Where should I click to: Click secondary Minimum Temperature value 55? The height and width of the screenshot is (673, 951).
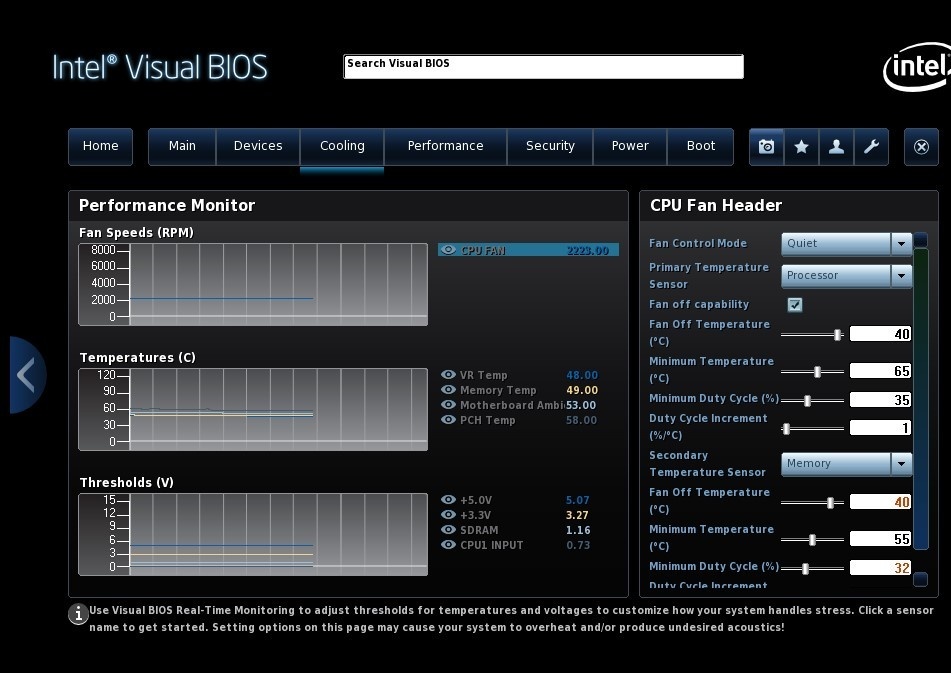coord(881,539)
